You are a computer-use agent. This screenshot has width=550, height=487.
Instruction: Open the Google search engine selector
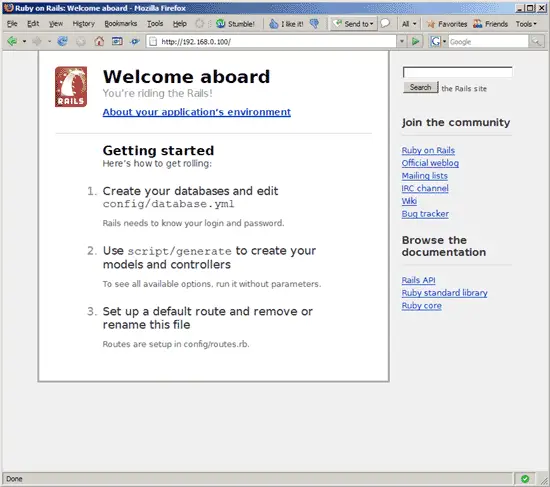pyautogui.click(x=438, y=41)
